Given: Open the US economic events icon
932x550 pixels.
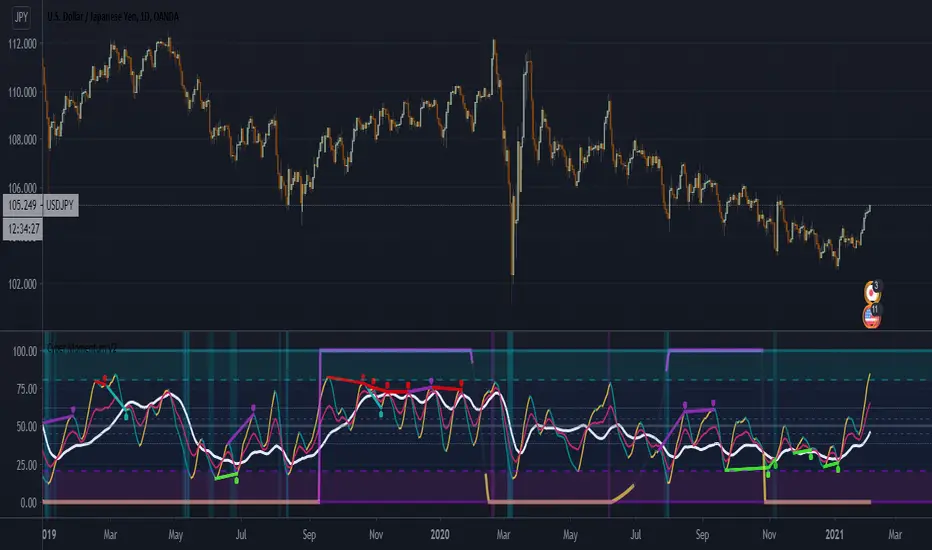Looking at the screenshot, I should pyautogui.click(x=871, y=316).
